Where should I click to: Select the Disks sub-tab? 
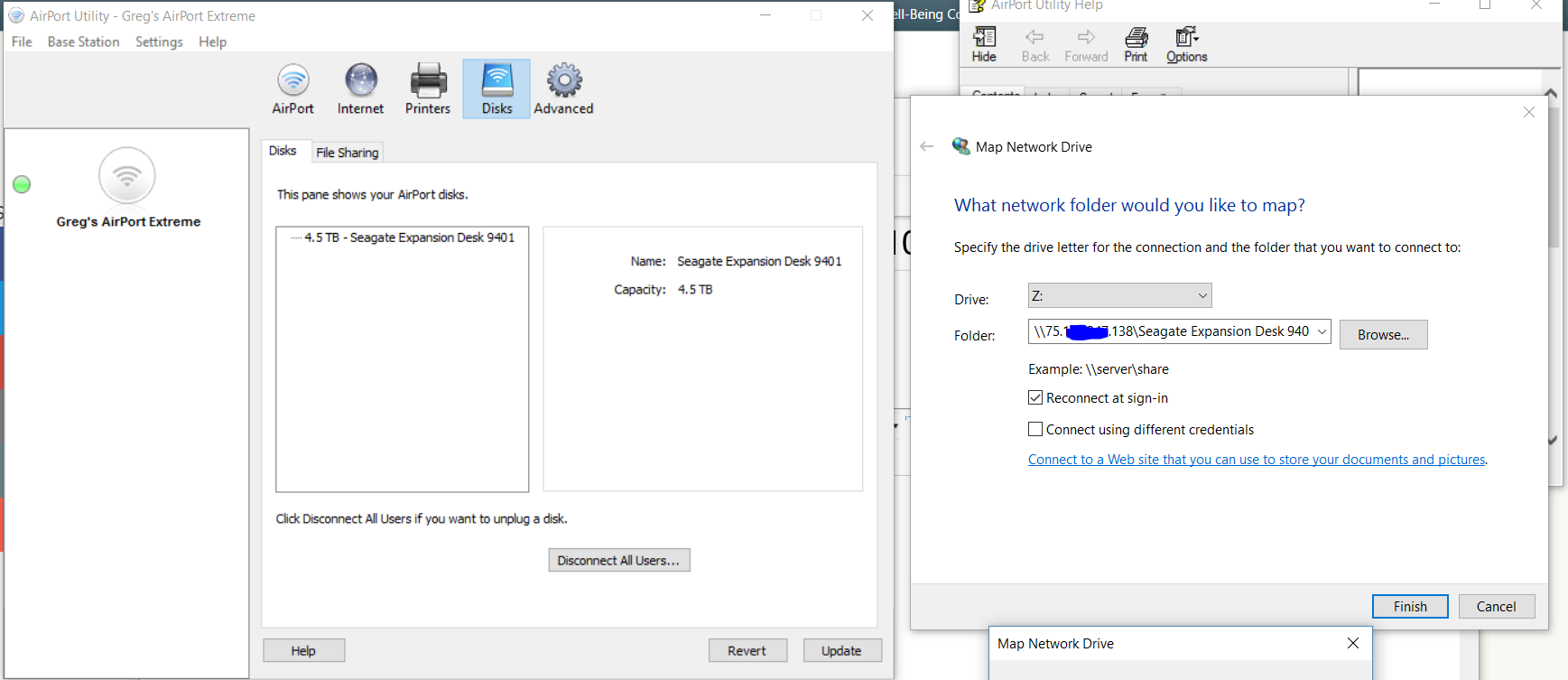pyautogui.click(x=283, y=151)
